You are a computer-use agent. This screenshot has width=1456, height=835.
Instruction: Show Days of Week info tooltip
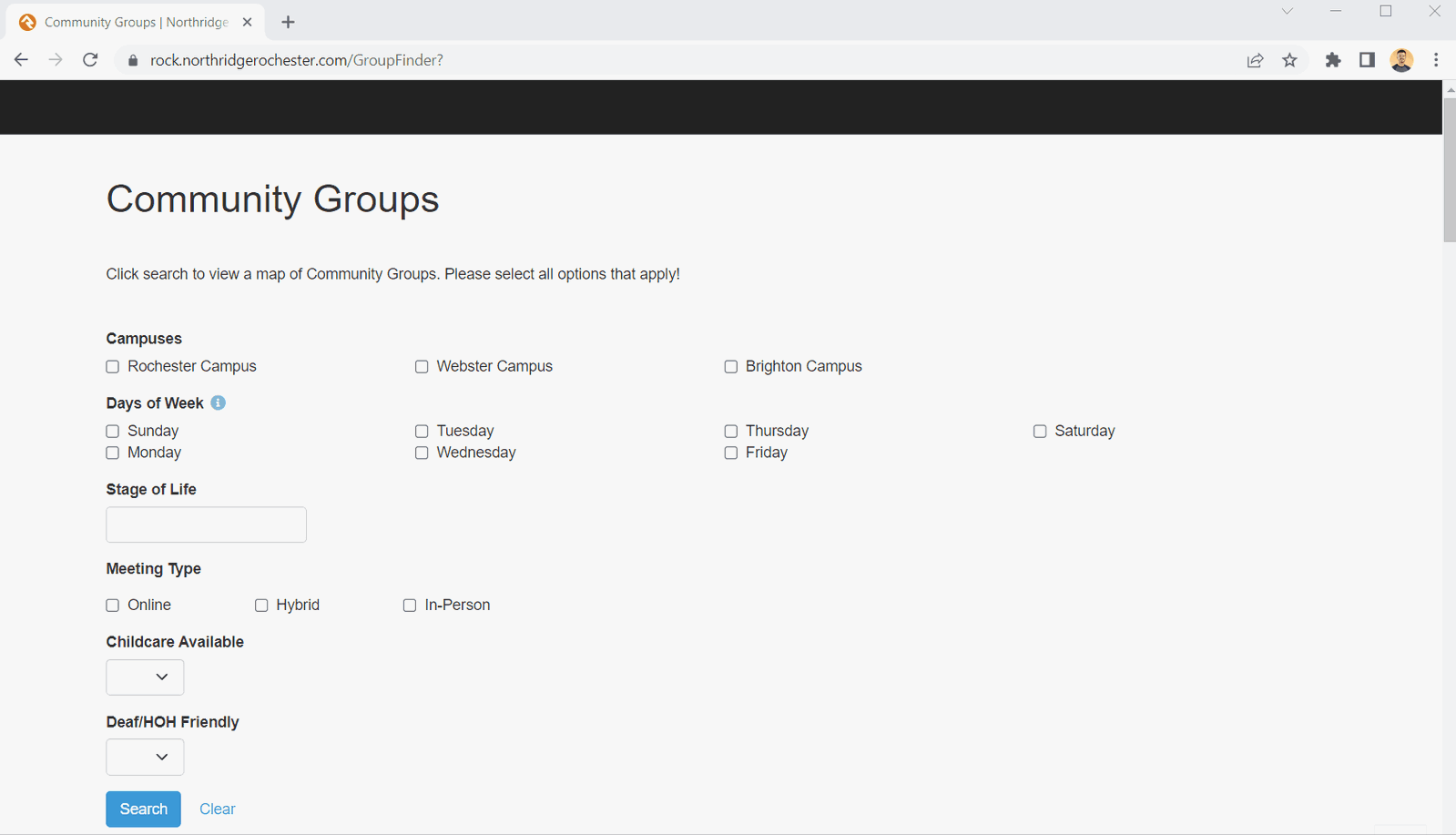(218, 402)
